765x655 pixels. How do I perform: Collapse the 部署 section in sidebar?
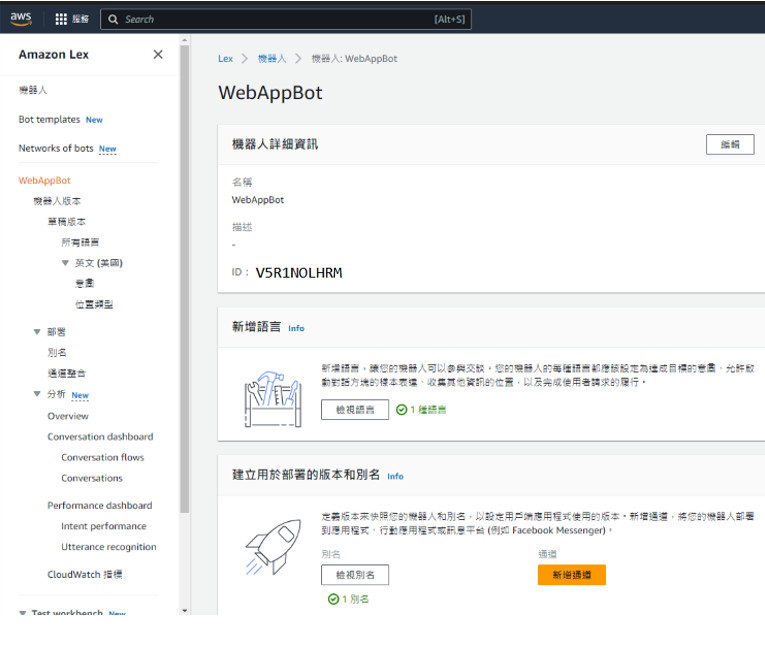[x=37, y=331]
